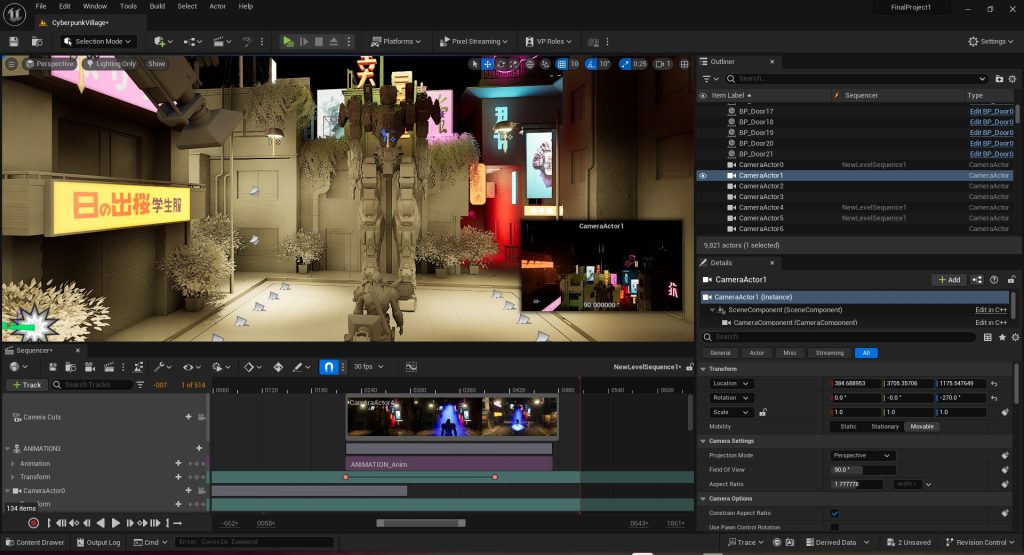This screenshot has width=1024, height=555.
Task: Open the Cinematics clapperboard toolbar menu
Action: 222,41
